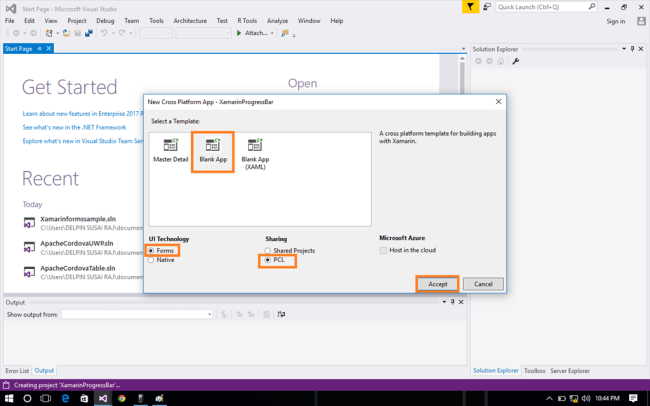Switch to the Error List tab

tap(17, 371)
